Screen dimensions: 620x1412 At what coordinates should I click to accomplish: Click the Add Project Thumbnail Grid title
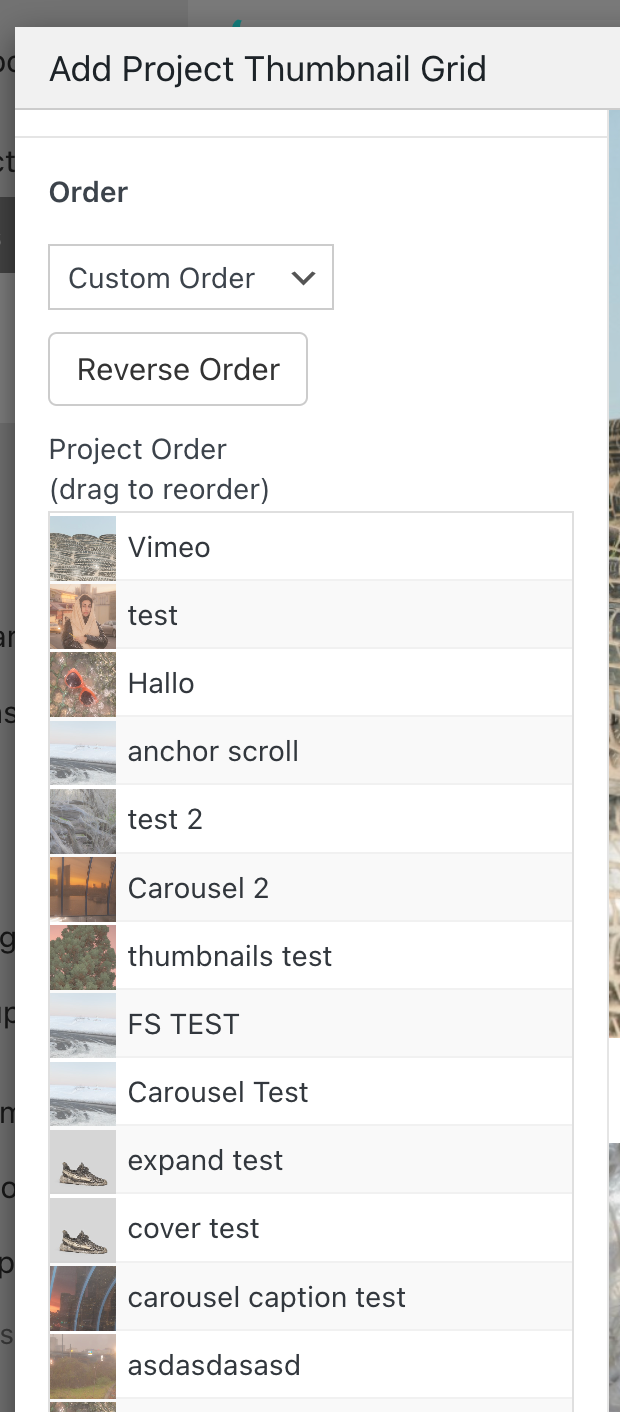267,68
